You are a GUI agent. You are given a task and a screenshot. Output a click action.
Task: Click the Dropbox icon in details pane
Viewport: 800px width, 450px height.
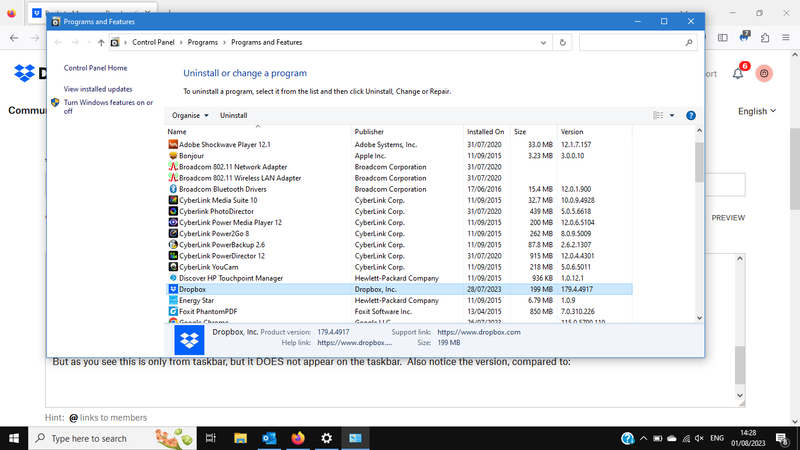point(189,341)
